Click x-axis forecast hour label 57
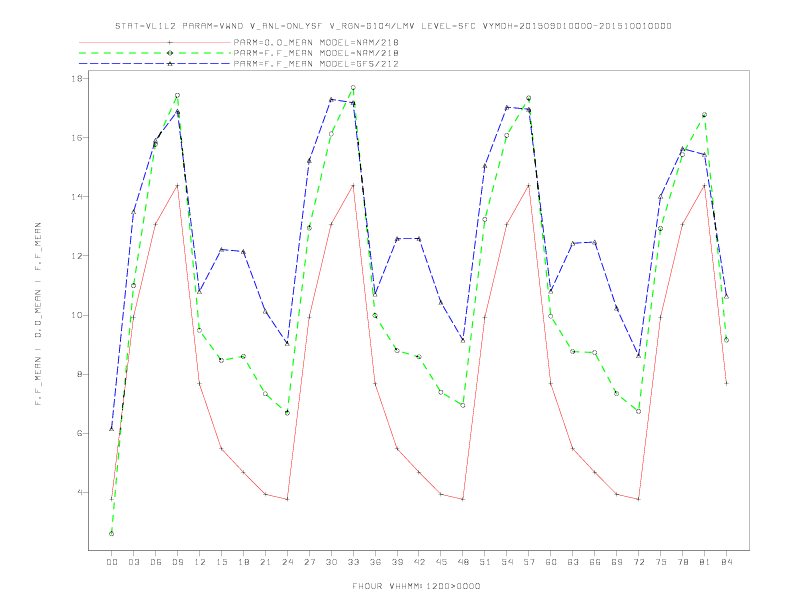792x612 pixels. tap(529, 562)
